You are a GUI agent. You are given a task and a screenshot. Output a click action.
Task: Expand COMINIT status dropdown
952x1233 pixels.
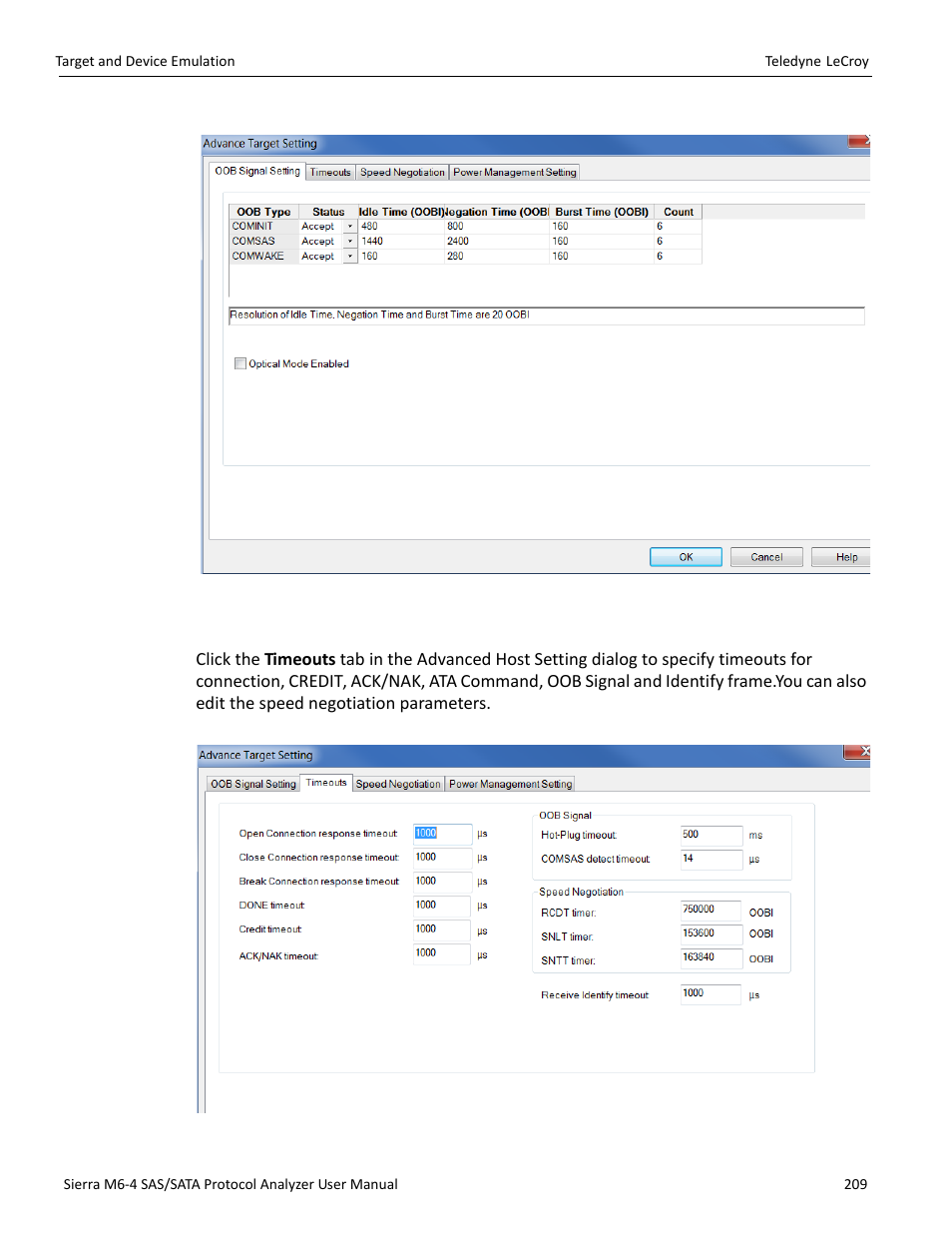pos(350,227)
